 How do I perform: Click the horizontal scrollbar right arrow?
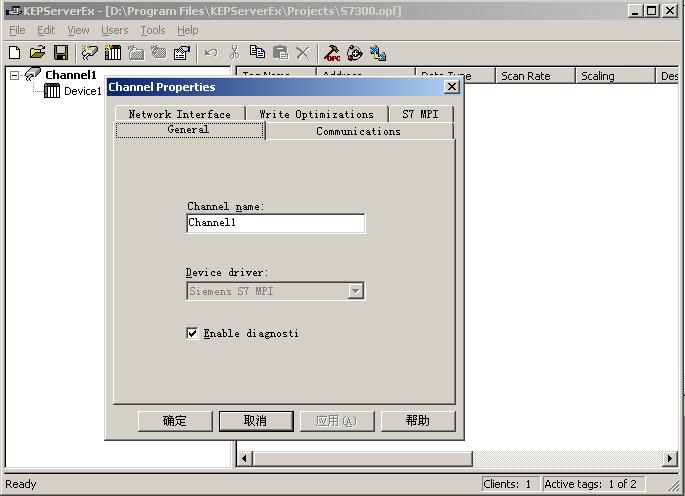(669, 459)
